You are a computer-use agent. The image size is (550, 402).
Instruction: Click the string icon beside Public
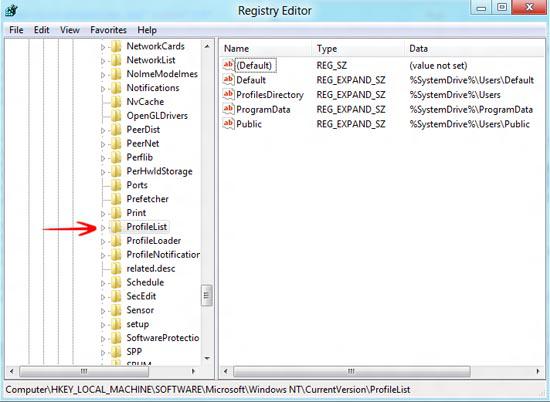tap(228, 124)
